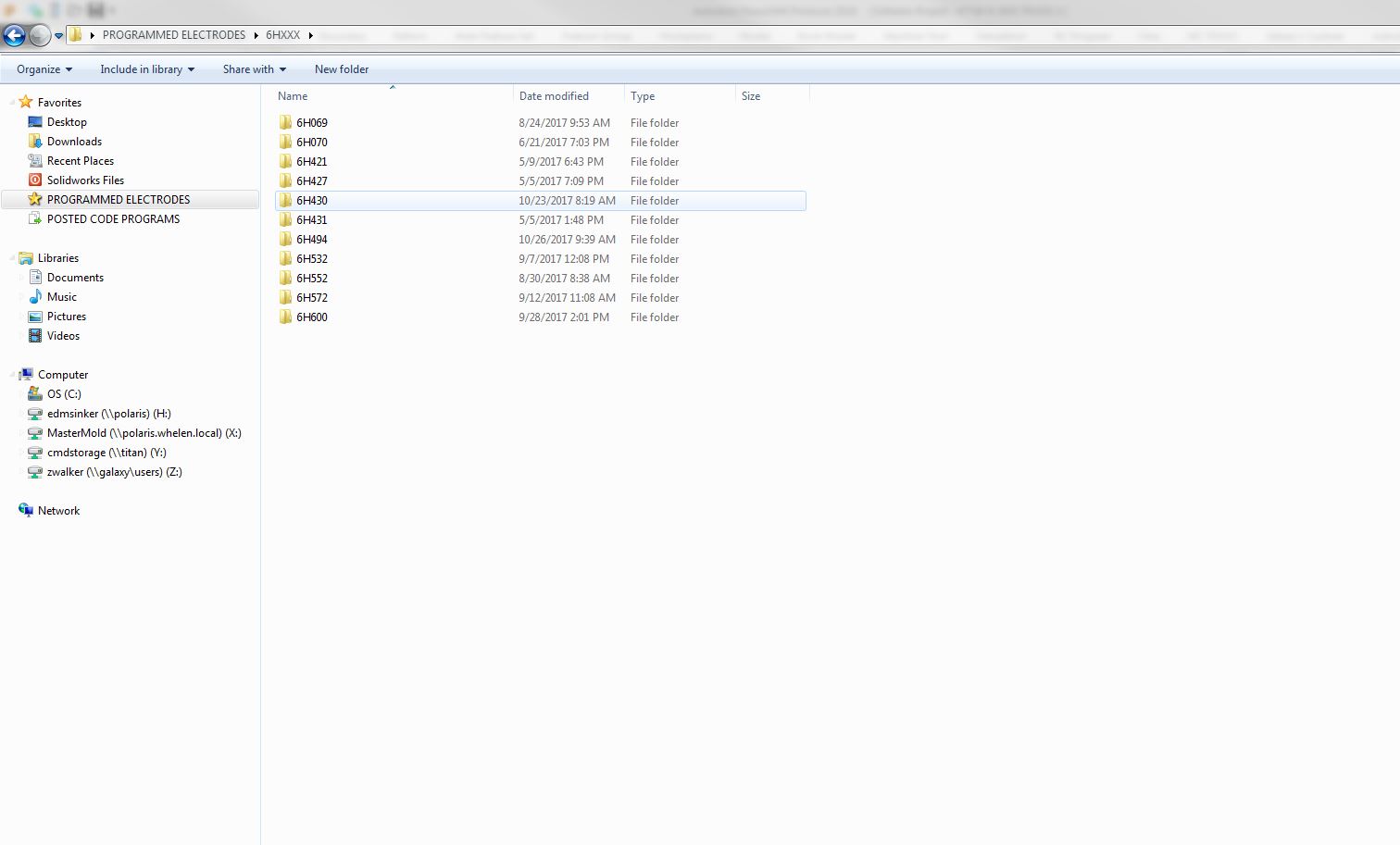Open the Share with dropdown
Viewport: 1400px width, 845px height.
253,68
